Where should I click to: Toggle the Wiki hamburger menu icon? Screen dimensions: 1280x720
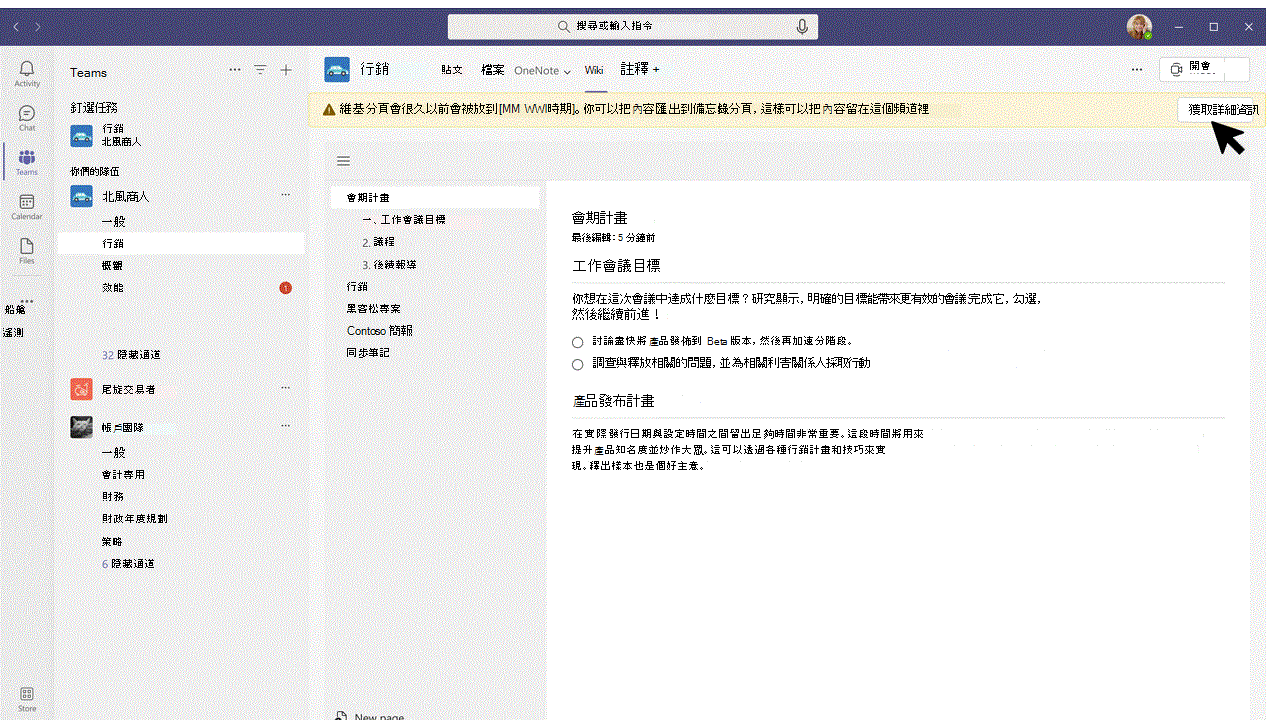tap(343, 161)
